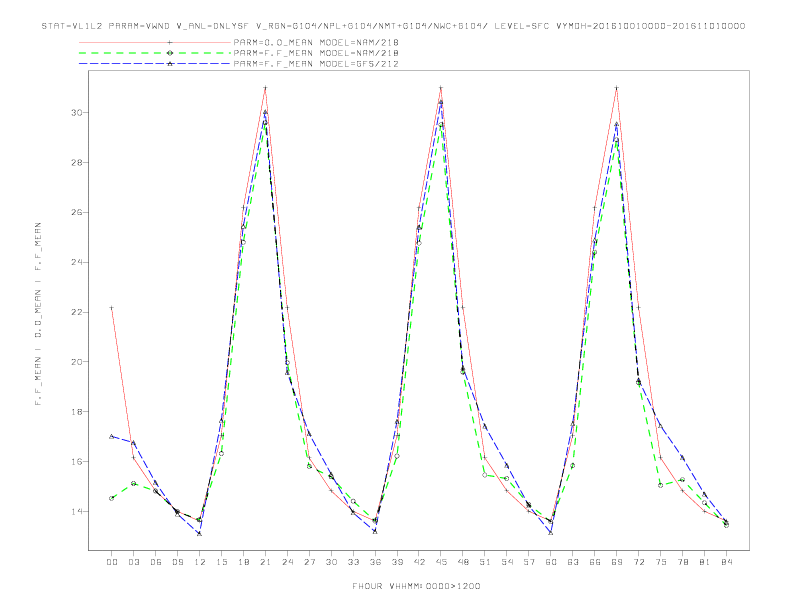Click y-axis tick label 30
Screen dimensions: 792x612
76,112
